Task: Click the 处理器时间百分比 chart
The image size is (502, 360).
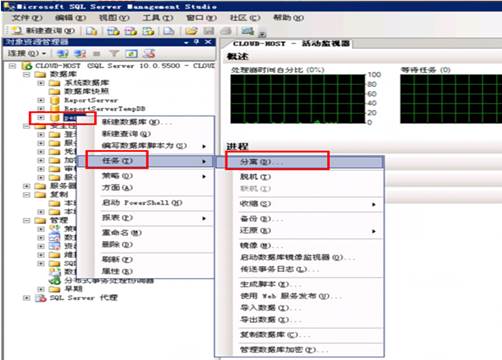Action: tap(298, 99)
